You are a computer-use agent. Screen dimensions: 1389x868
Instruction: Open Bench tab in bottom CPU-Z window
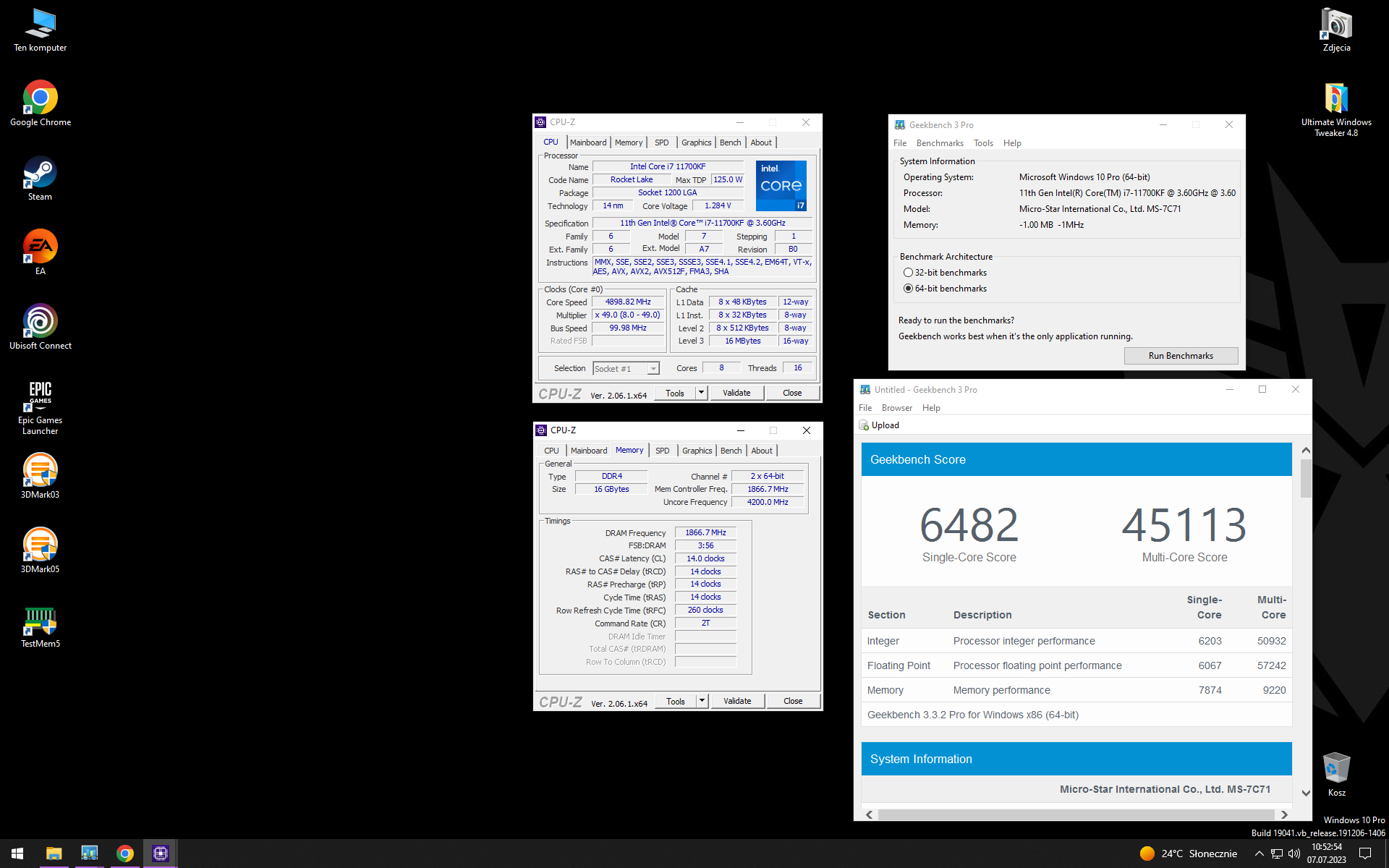click(x=731, y=451)
